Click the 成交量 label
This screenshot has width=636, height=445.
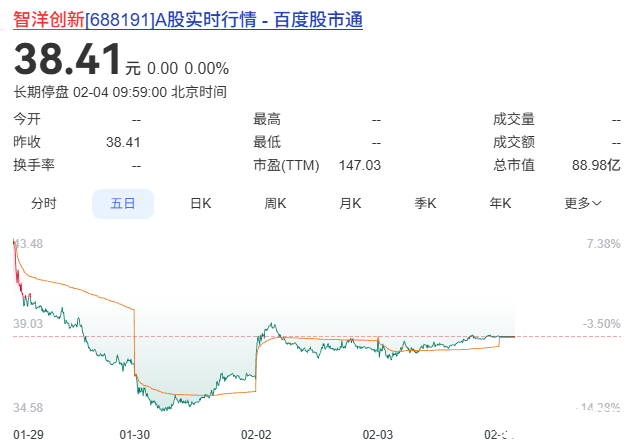(514, 119)
